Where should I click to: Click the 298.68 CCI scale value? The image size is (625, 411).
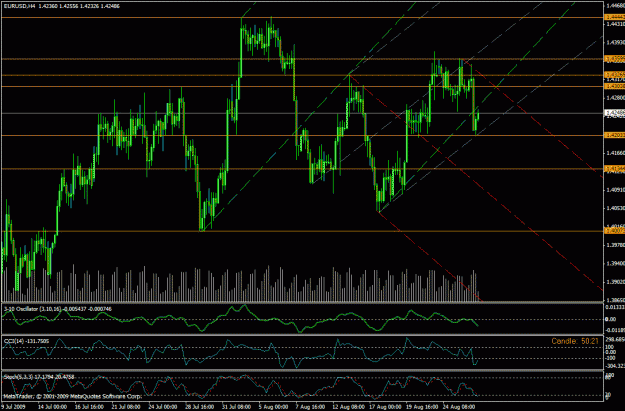[615, 340]
